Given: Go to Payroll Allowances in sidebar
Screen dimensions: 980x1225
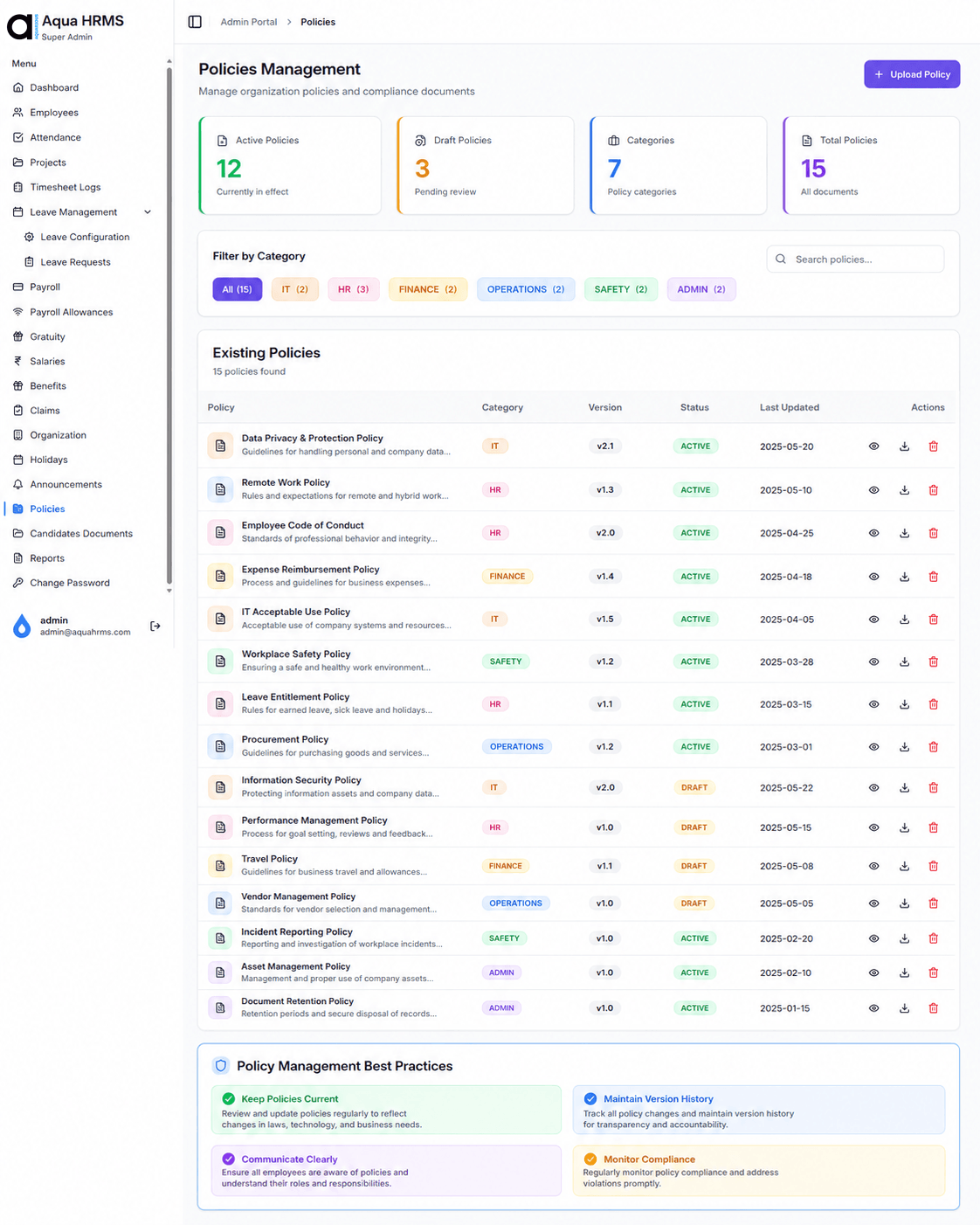Looking at the screenshot, I should pos(72,312).
